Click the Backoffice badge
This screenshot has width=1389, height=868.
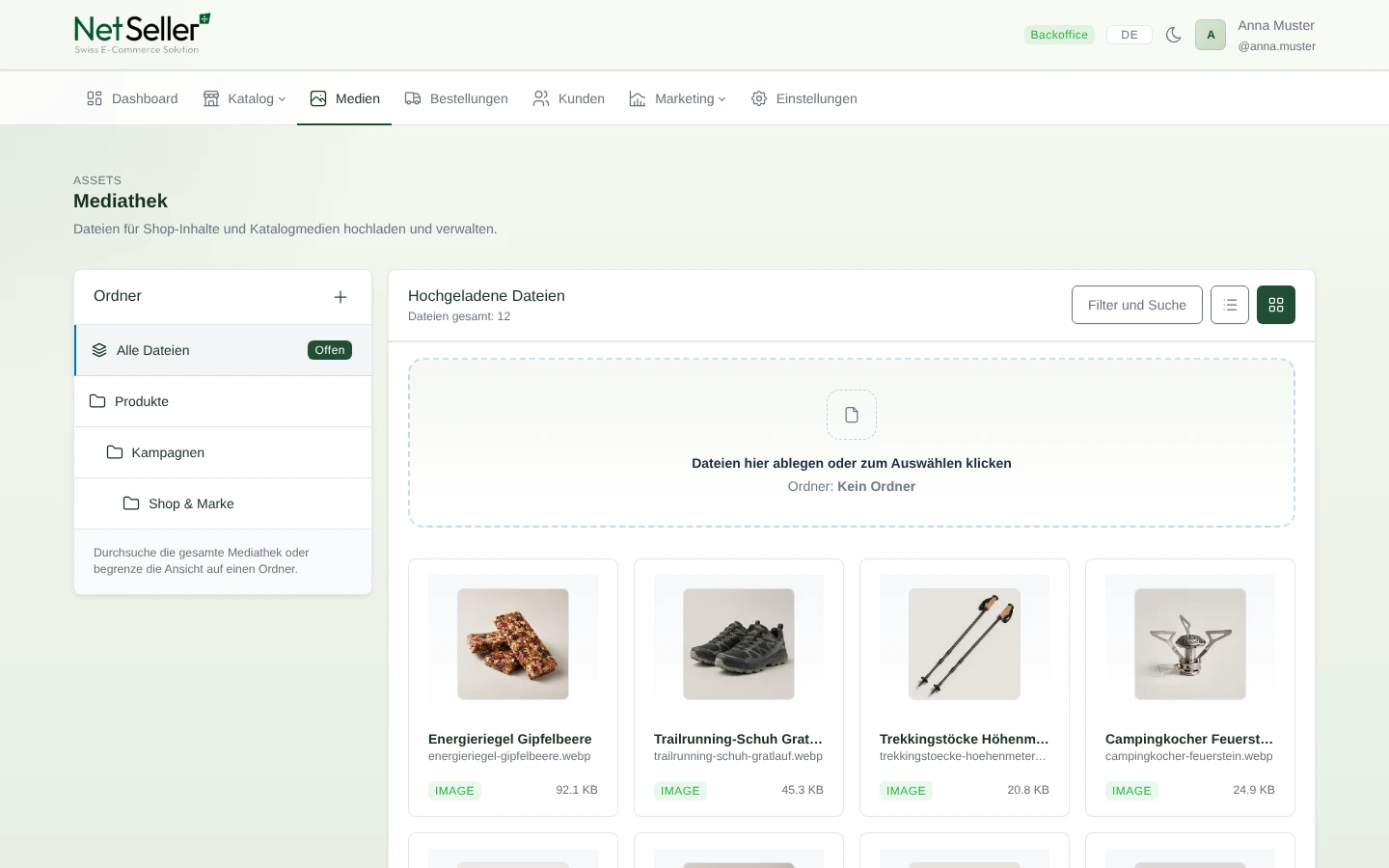click(1059, 35)
